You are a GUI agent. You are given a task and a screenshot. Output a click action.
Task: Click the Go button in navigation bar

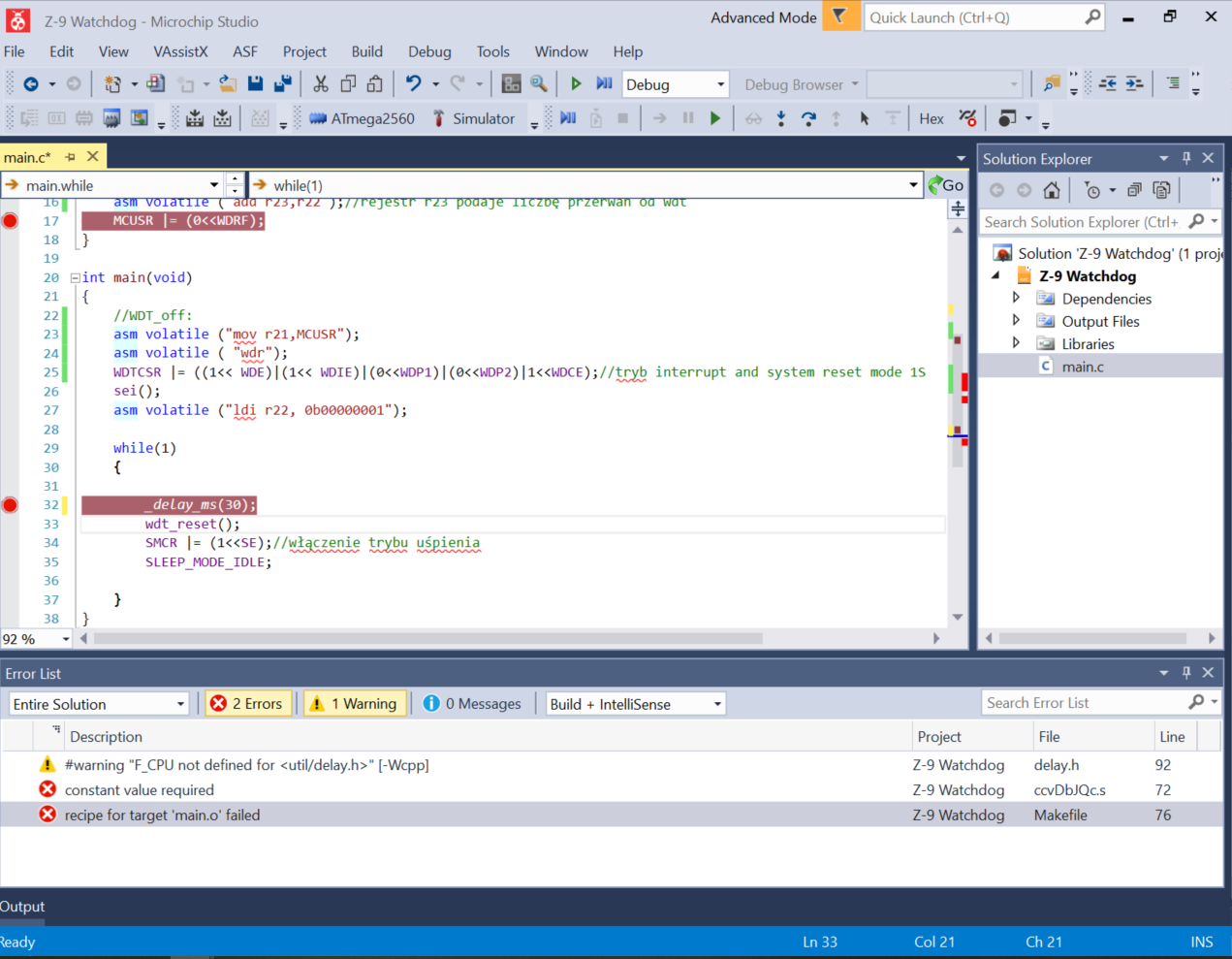point(945,185)
